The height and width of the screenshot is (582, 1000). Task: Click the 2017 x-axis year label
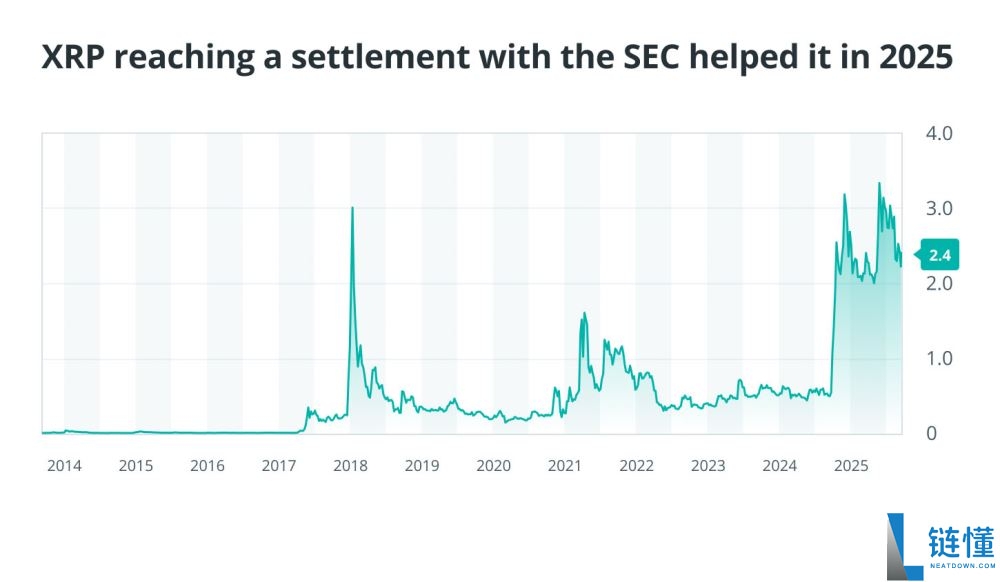pos(279,466)
